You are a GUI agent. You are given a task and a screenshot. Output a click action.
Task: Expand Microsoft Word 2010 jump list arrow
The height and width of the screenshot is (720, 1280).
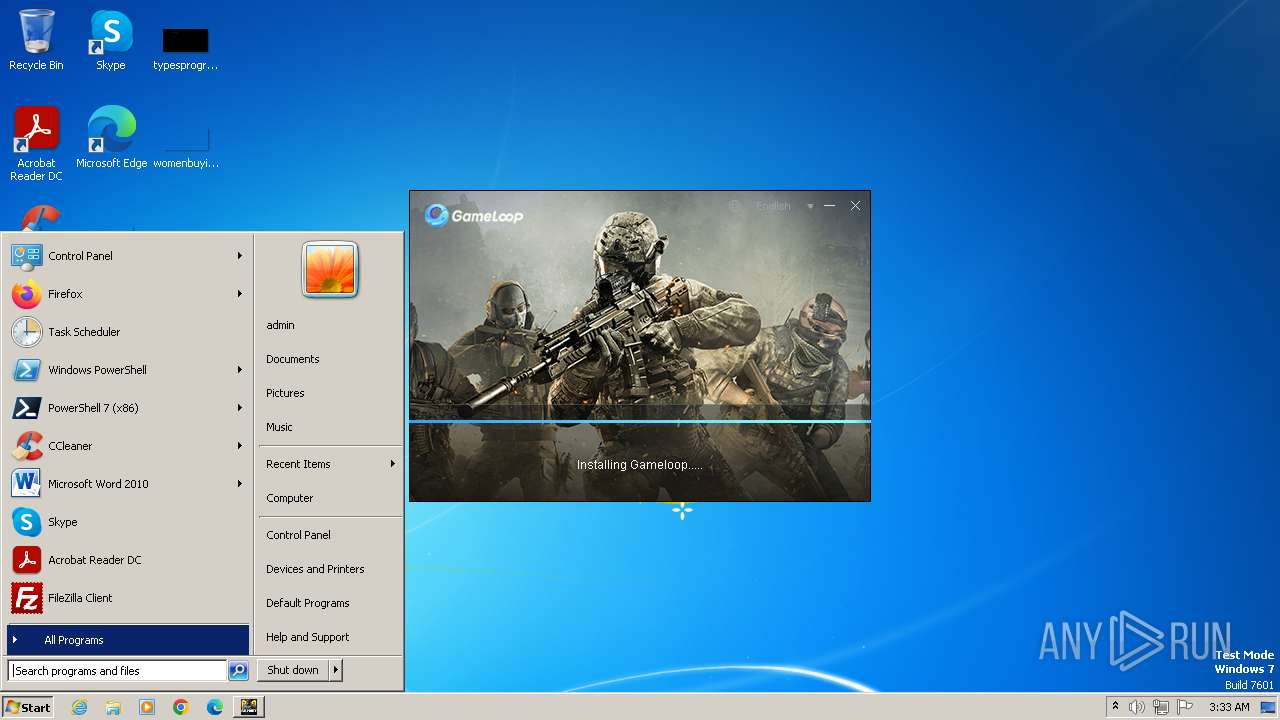[240, 484]
